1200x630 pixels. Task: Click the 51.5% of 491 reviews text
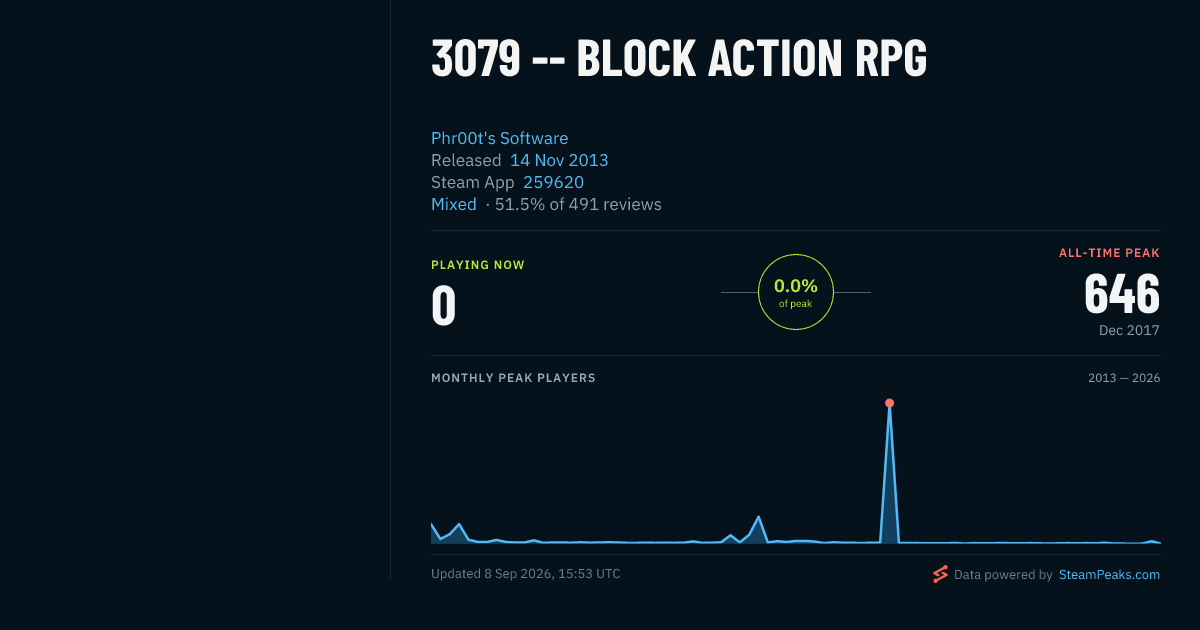573,204
